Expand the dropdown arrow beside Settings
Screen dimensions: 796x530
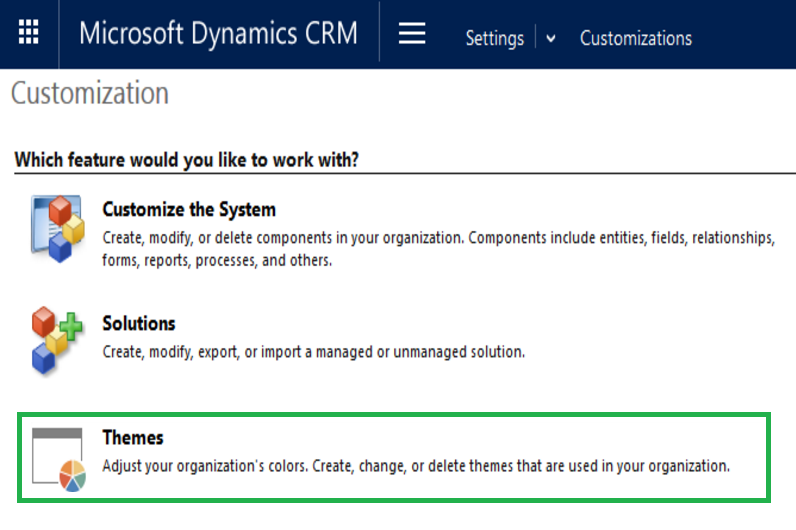(x=551, y=39)
